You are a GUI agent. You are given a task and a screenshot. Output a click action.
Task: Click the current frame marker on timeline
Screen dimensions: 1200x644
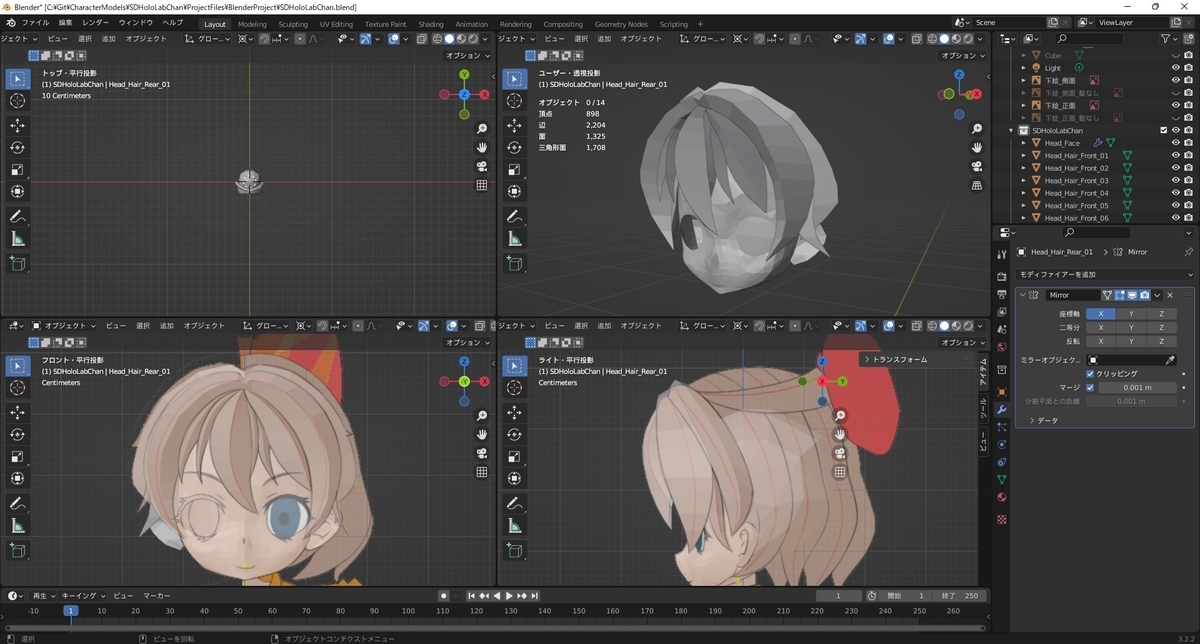[70, 610]
